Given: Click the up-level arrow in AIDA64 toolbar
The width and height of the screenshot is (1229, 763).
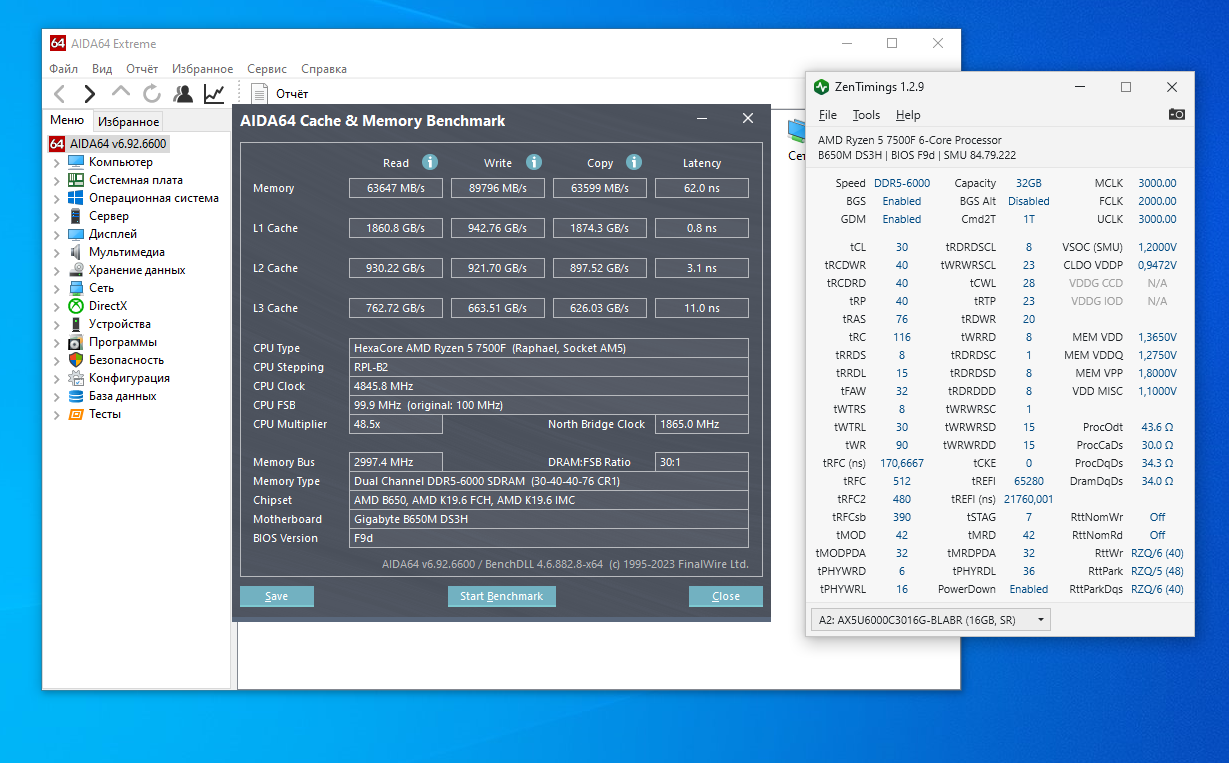Looking at the screenshot, I should tap(121, 92).
